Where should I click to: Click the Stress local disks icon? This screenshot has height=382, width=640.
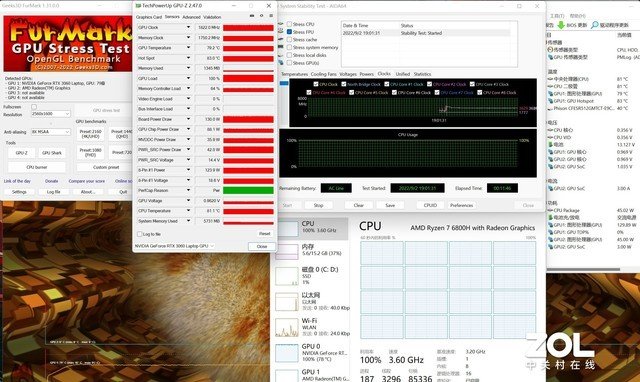(281, 55)
